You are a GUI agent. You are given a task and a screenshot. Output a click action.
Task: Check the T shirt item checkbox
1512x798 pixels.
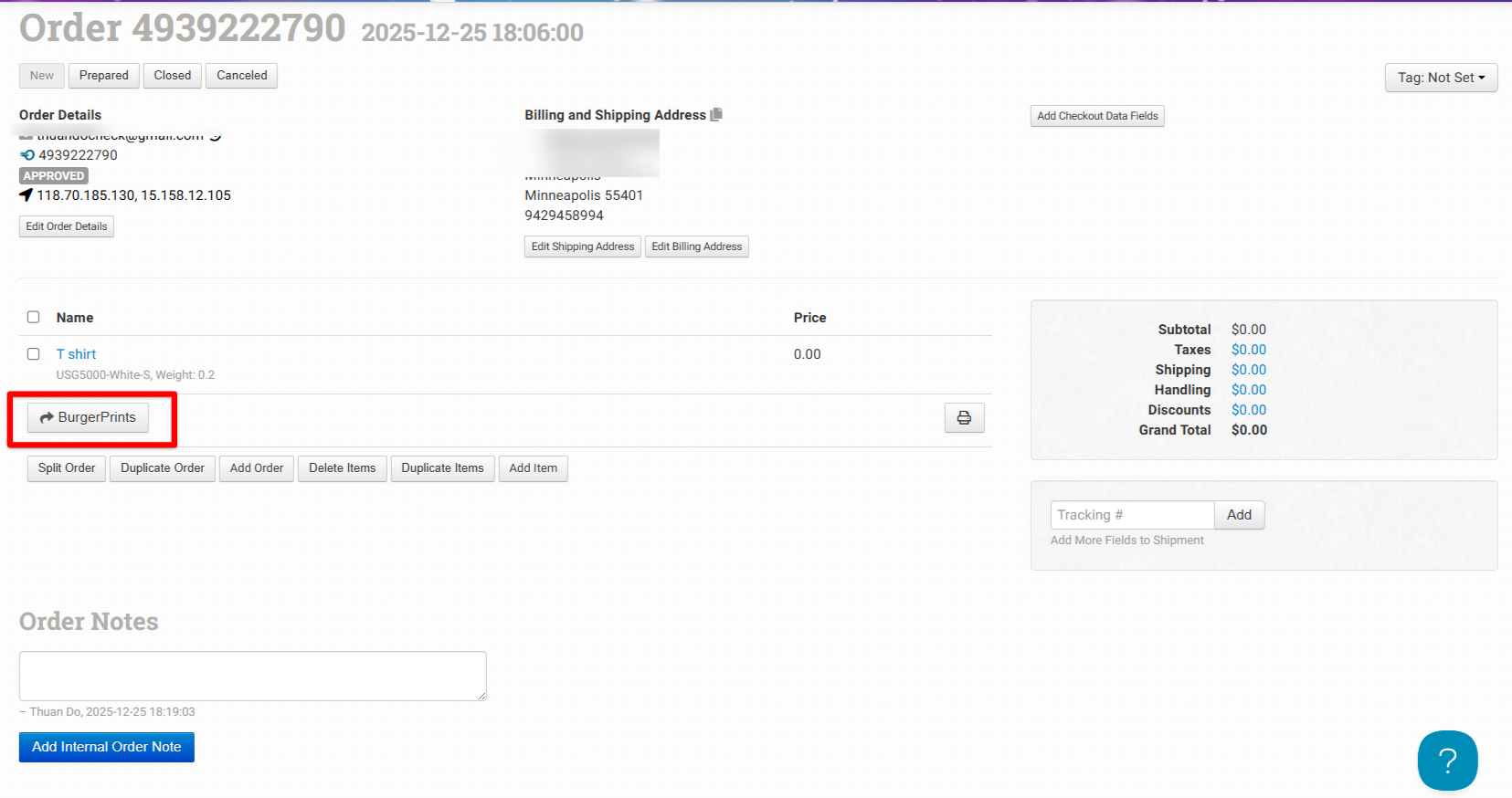click(34, 353)
